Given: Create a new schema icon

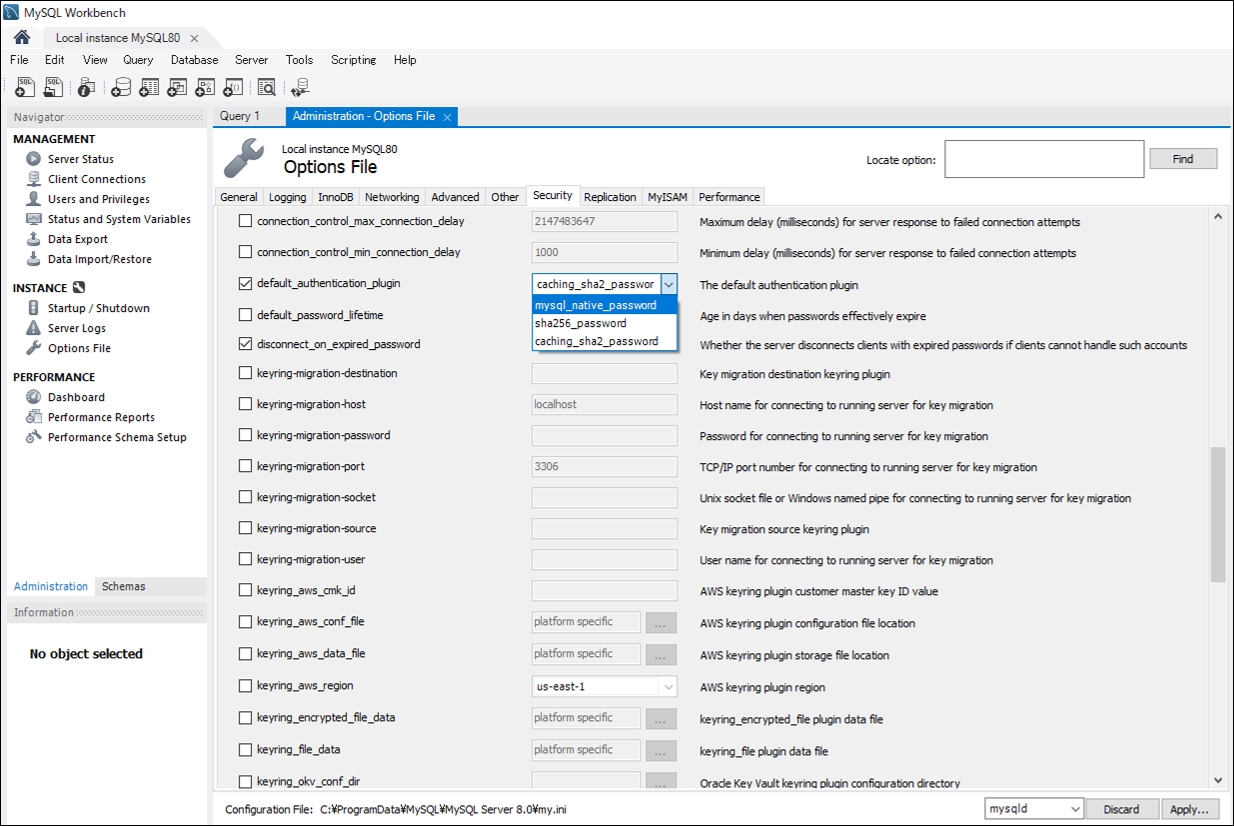Looking at the screenshot, I should (121, 88).
